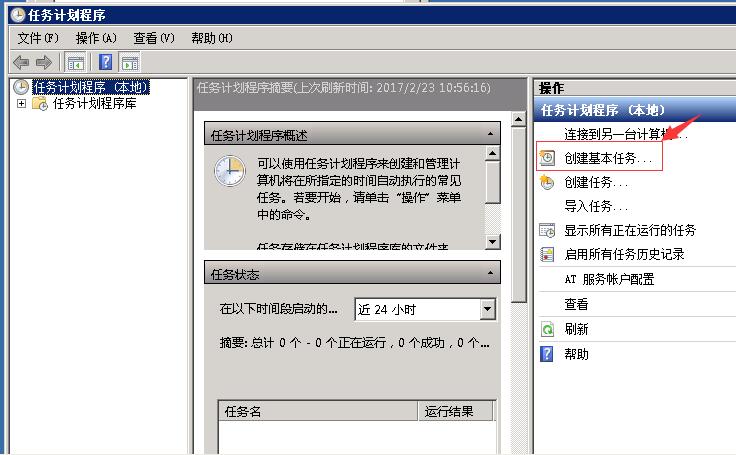Click 连接到另一台计算机 action link

point(622,134)
